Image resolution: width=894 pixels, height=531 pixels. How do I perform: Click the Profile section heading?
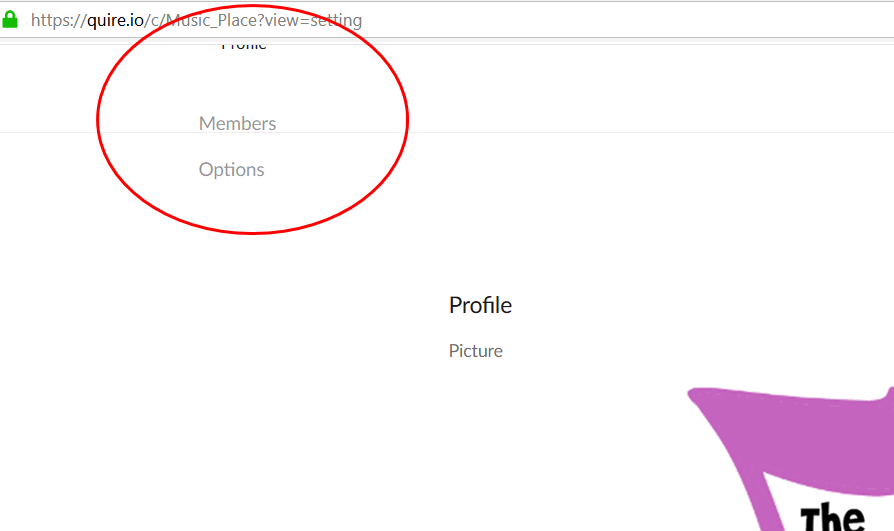tap(480, 306)
